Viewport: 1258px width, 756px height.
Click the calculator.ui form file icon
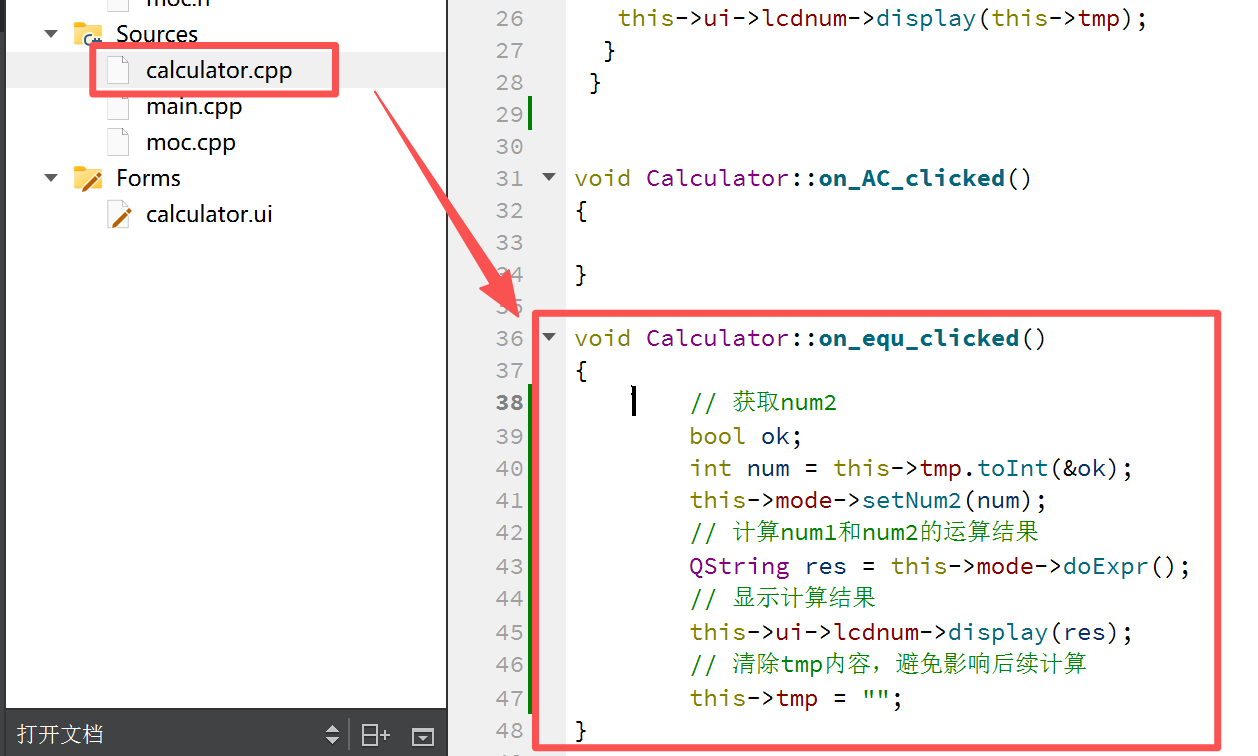tap(120, 215)
